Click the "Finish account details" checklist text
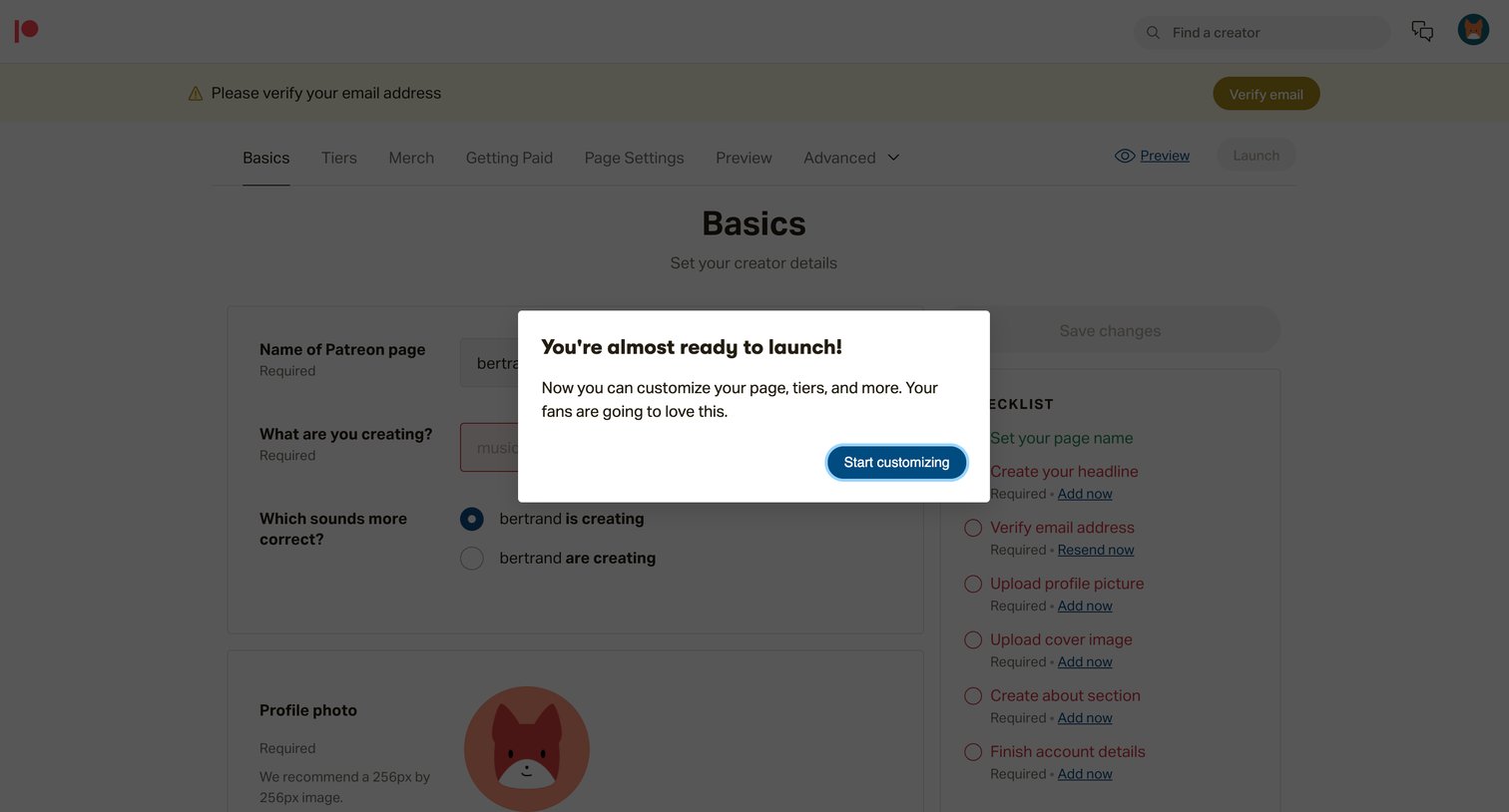The image size is (1509, 812). point(1068,751)
